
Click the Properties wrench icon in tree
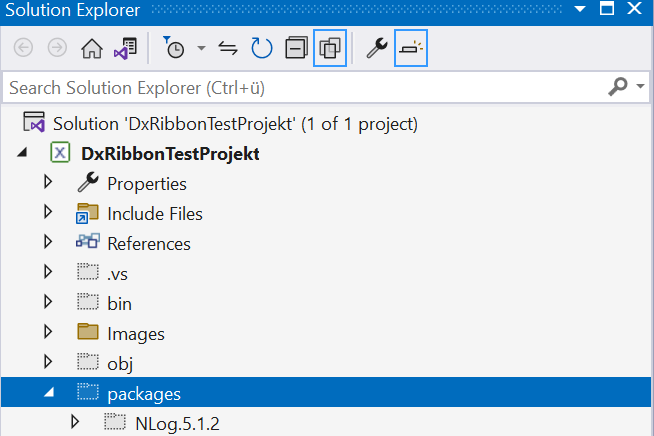click(88, 182)
